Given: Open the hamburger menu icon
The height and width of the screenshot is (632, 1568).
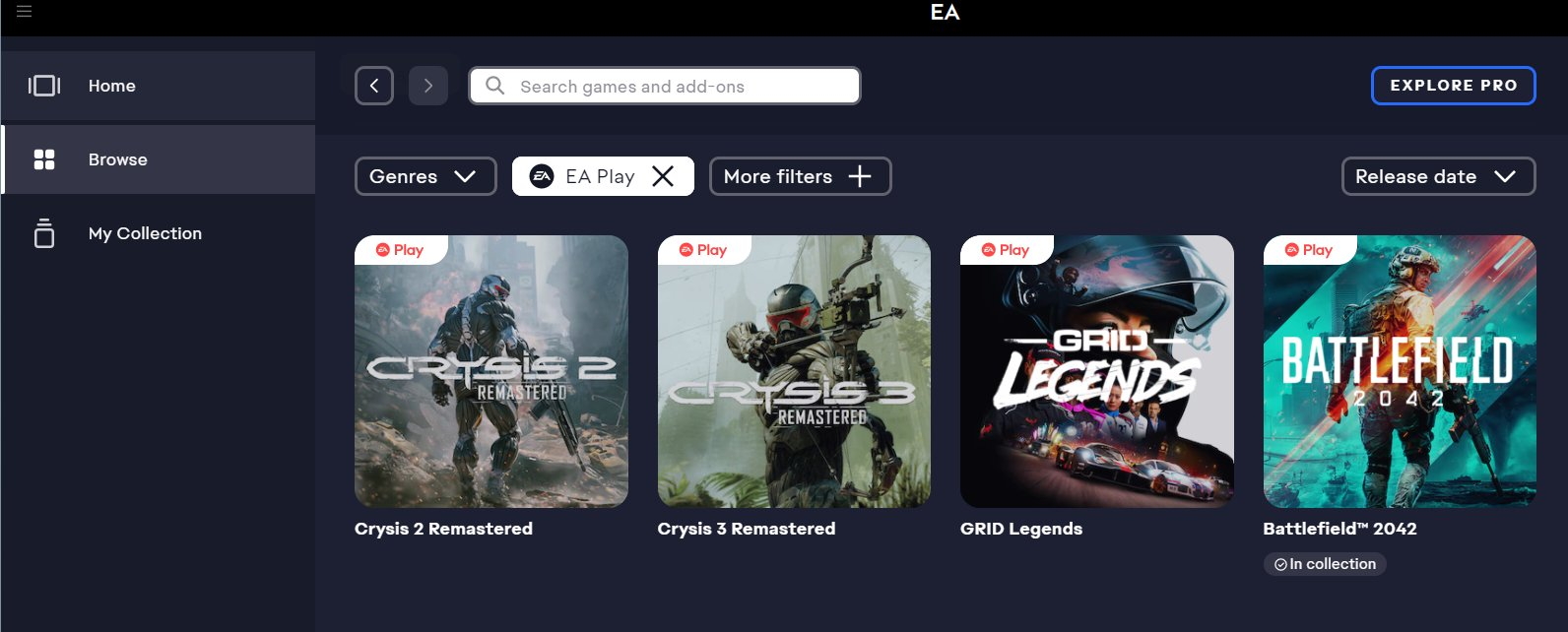Looking at the screenshot, I should pyautogui.click(x=25, y=12).
